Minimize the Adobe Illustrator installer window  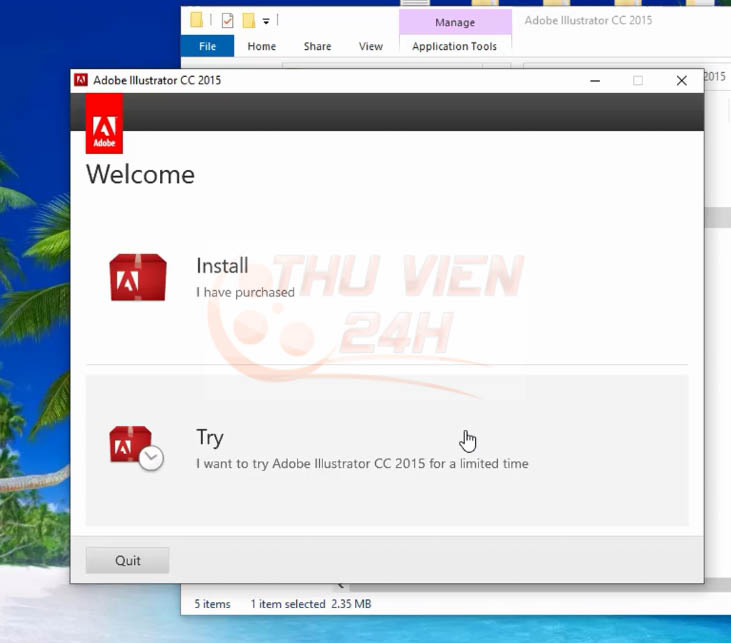[595, 81]
